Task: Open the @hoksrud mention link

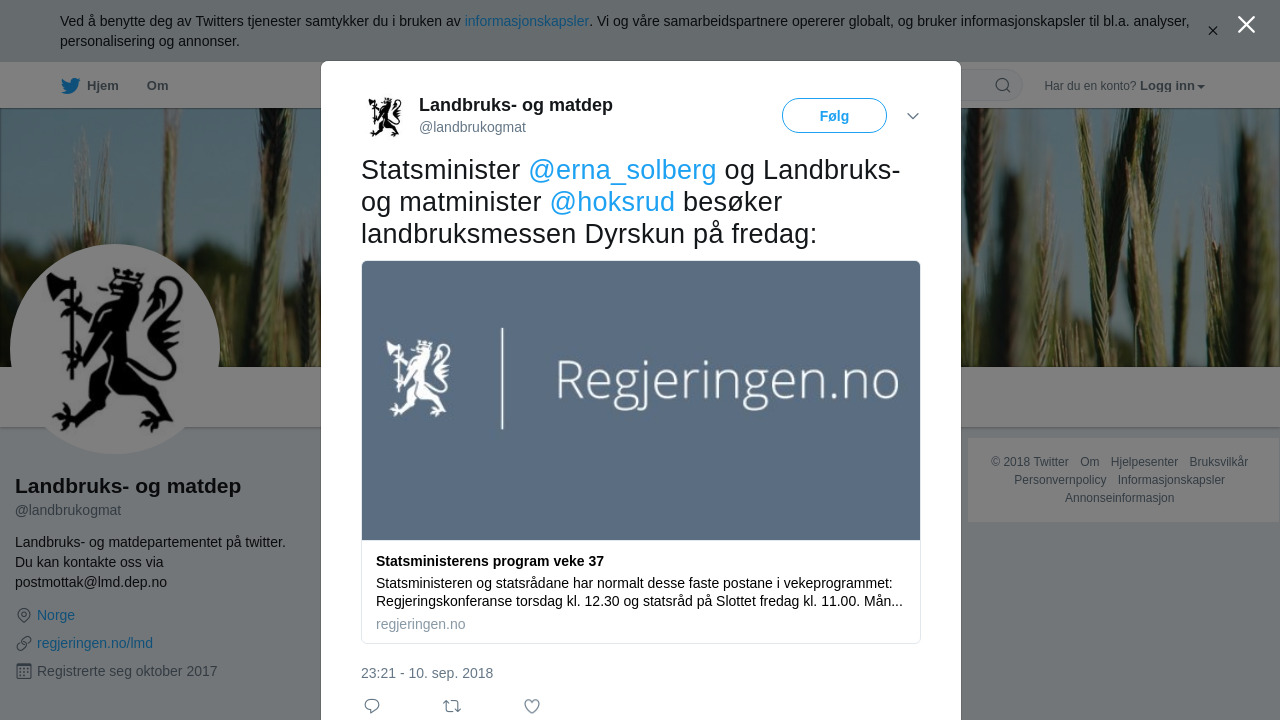Action: click(x=612, y=202)
